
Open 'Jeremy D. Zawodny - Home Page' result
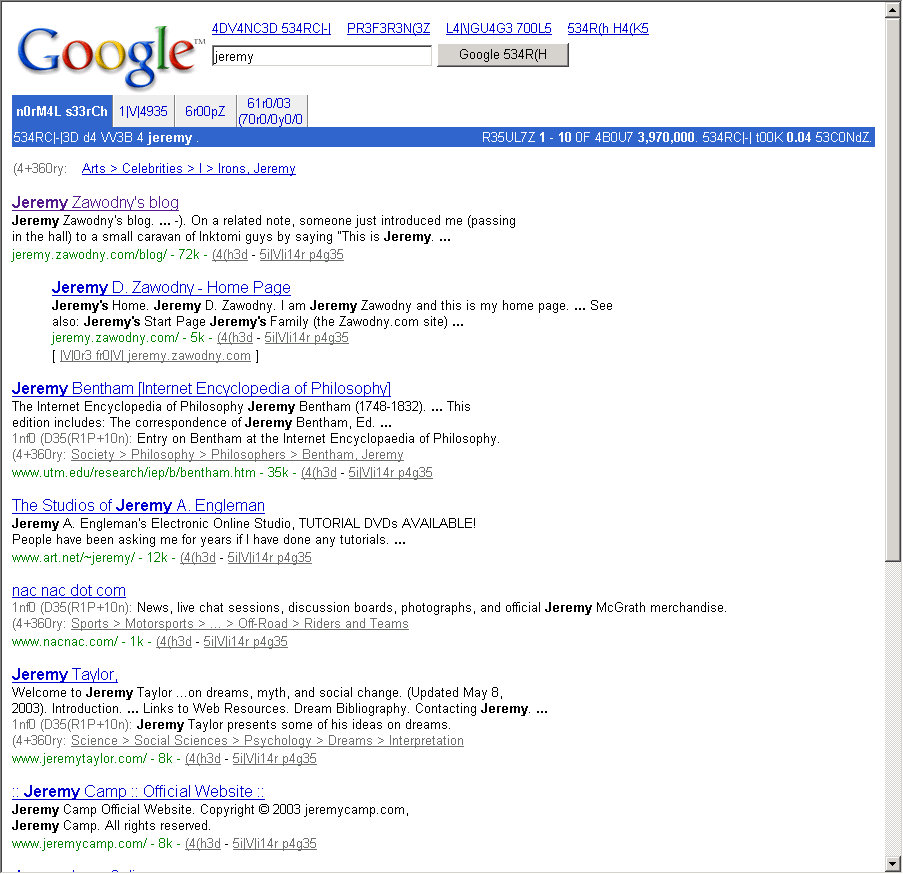[171, 287]
